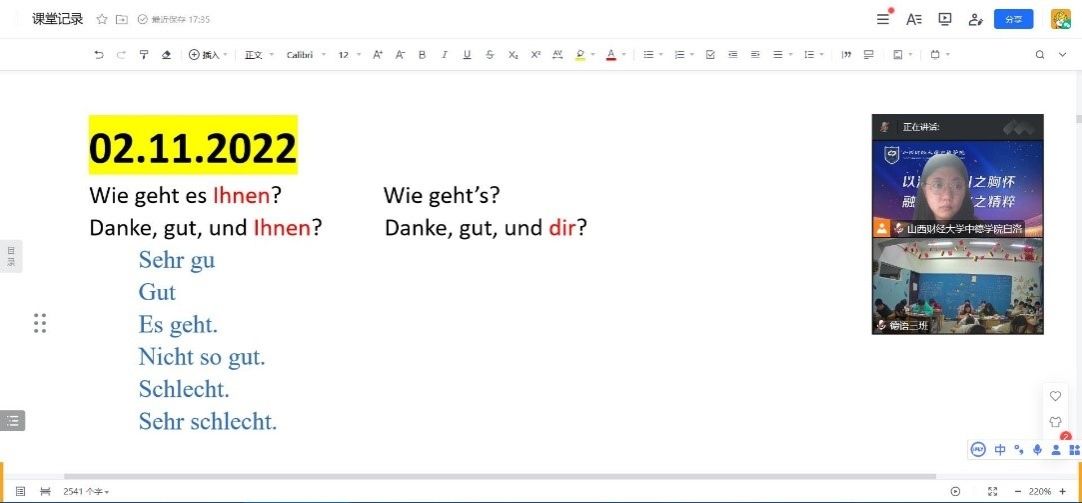Open the 正文 paragraph style dropdown

(x=259, y=55)
